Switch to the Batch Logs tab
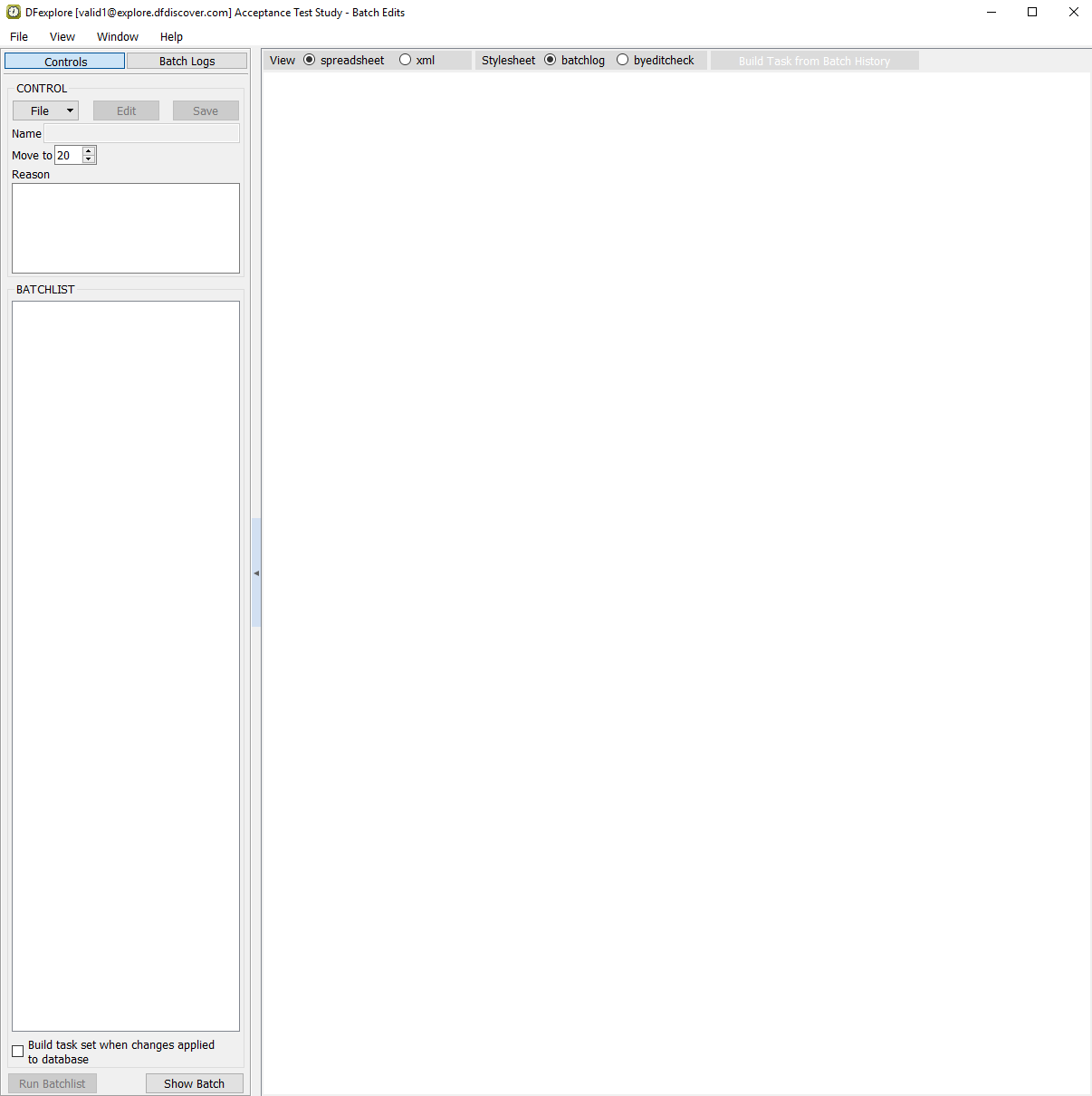 [187, 61]
